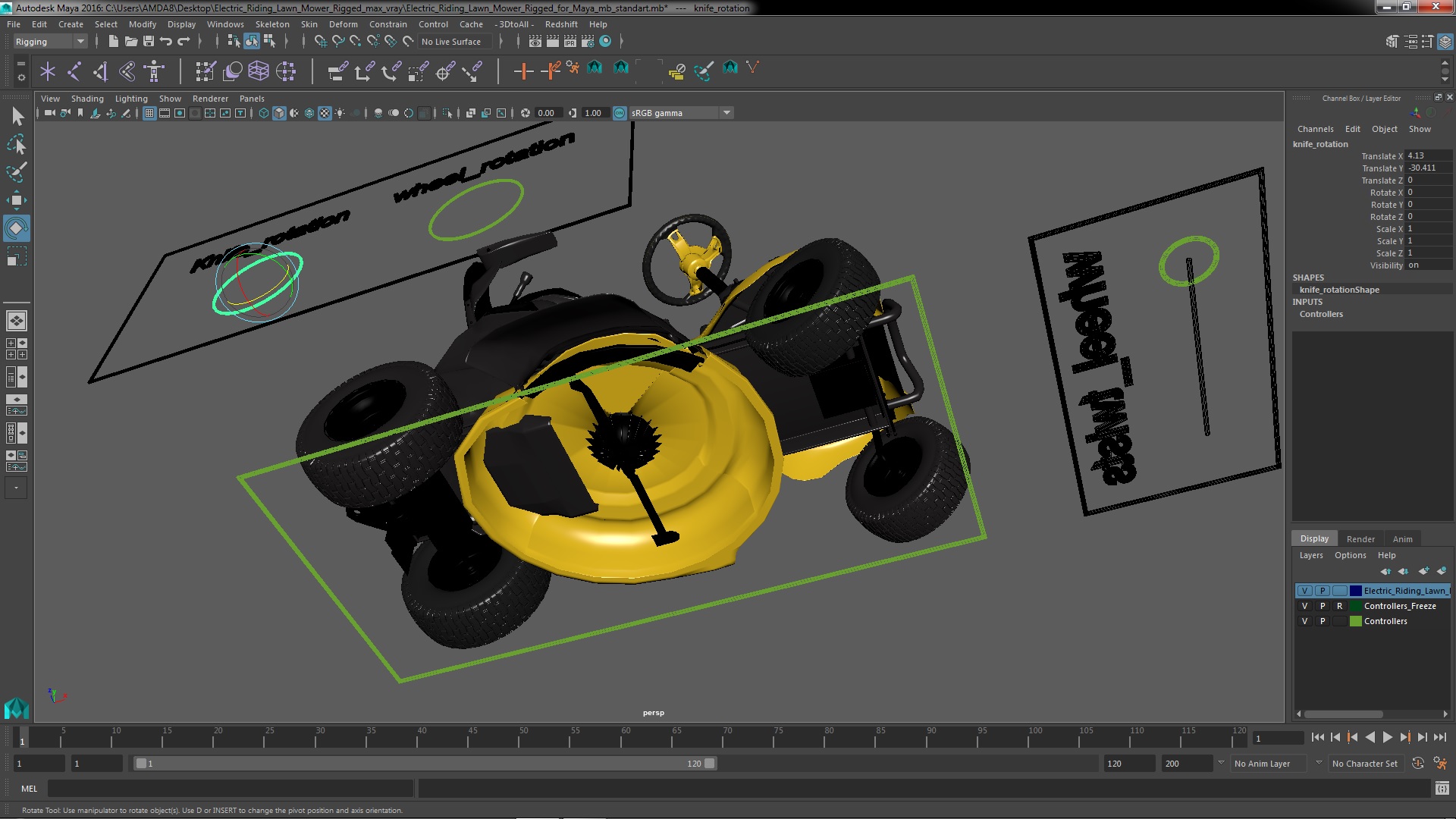Image resolution: width=1456 pixels, height=819 pixels.
Task: Click play forwards button
Action: (x=1387, y=737)
